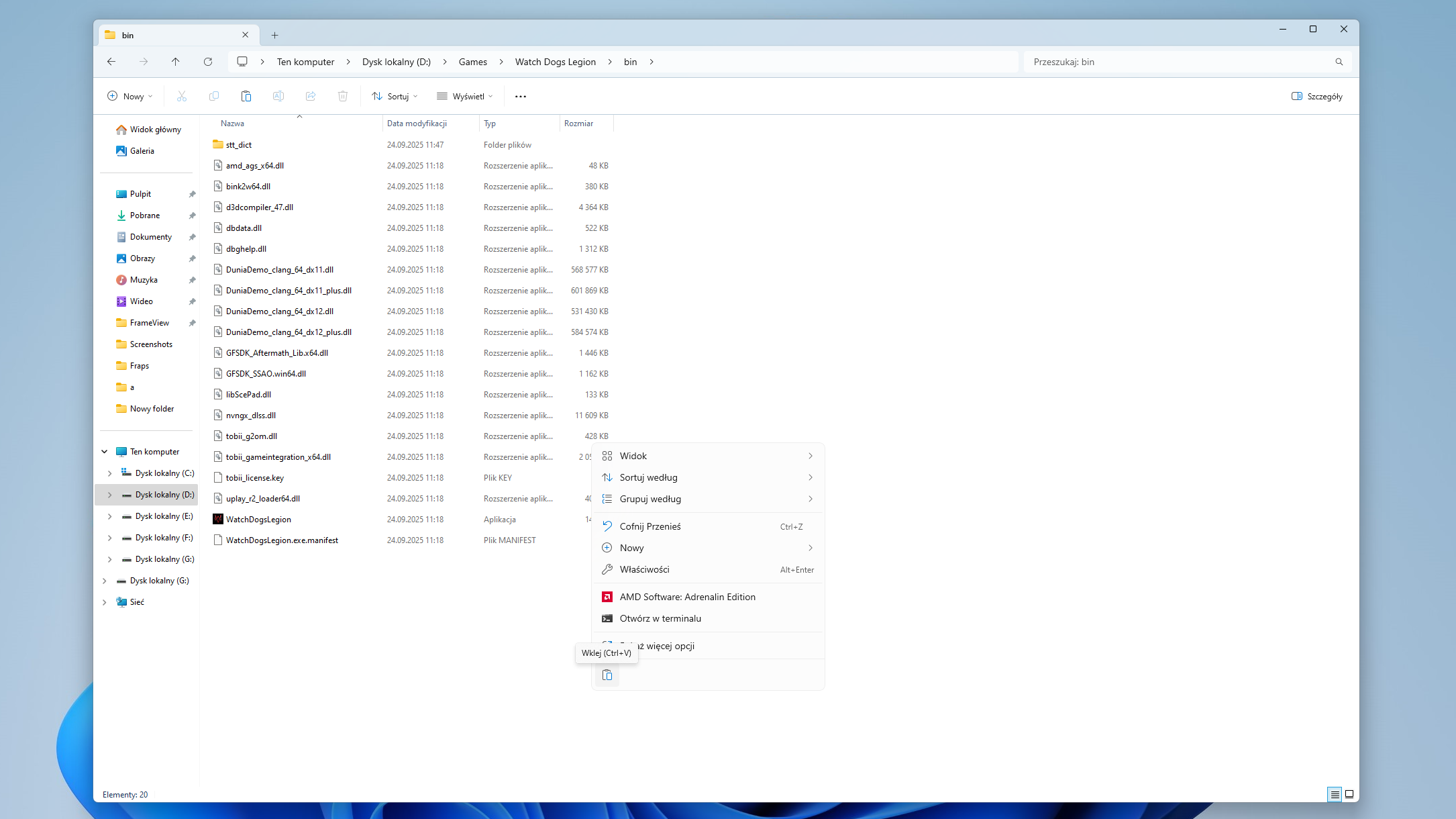
Task: Choose Otwórz w terminalu
Action: [708, 618]
